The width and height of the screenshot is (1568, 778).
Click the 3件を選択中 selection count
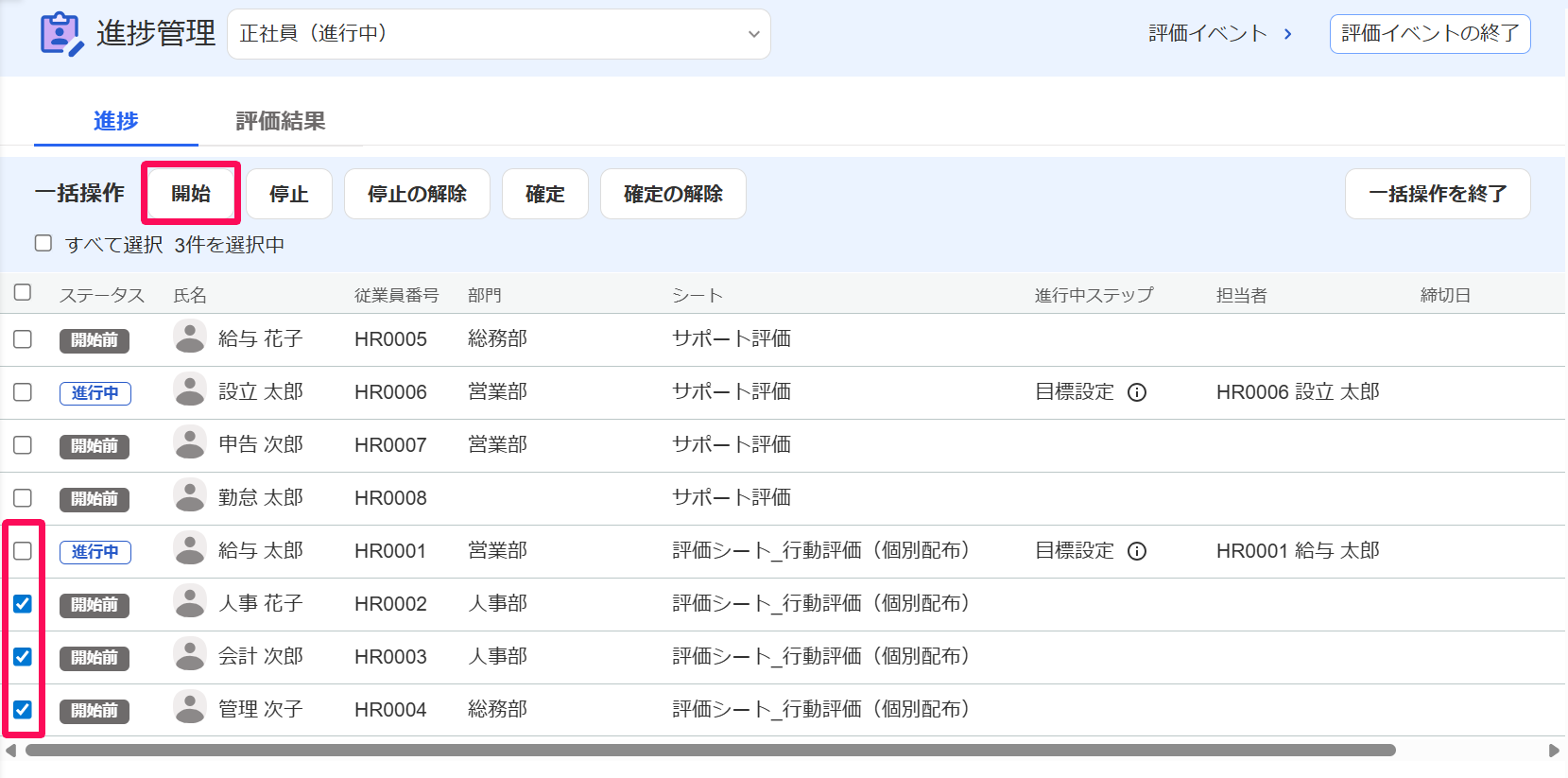[x=230, y=245]
